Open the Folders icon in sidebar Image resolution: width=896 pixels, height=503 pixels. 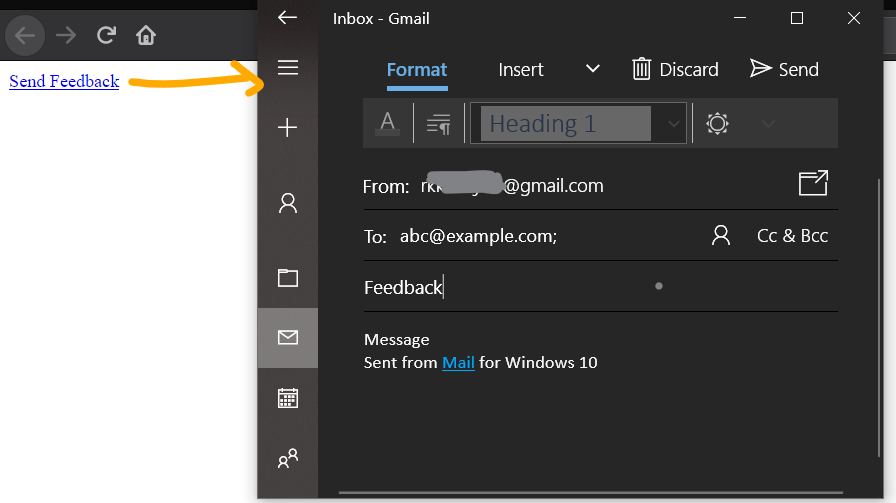click(x=288, y=278)
